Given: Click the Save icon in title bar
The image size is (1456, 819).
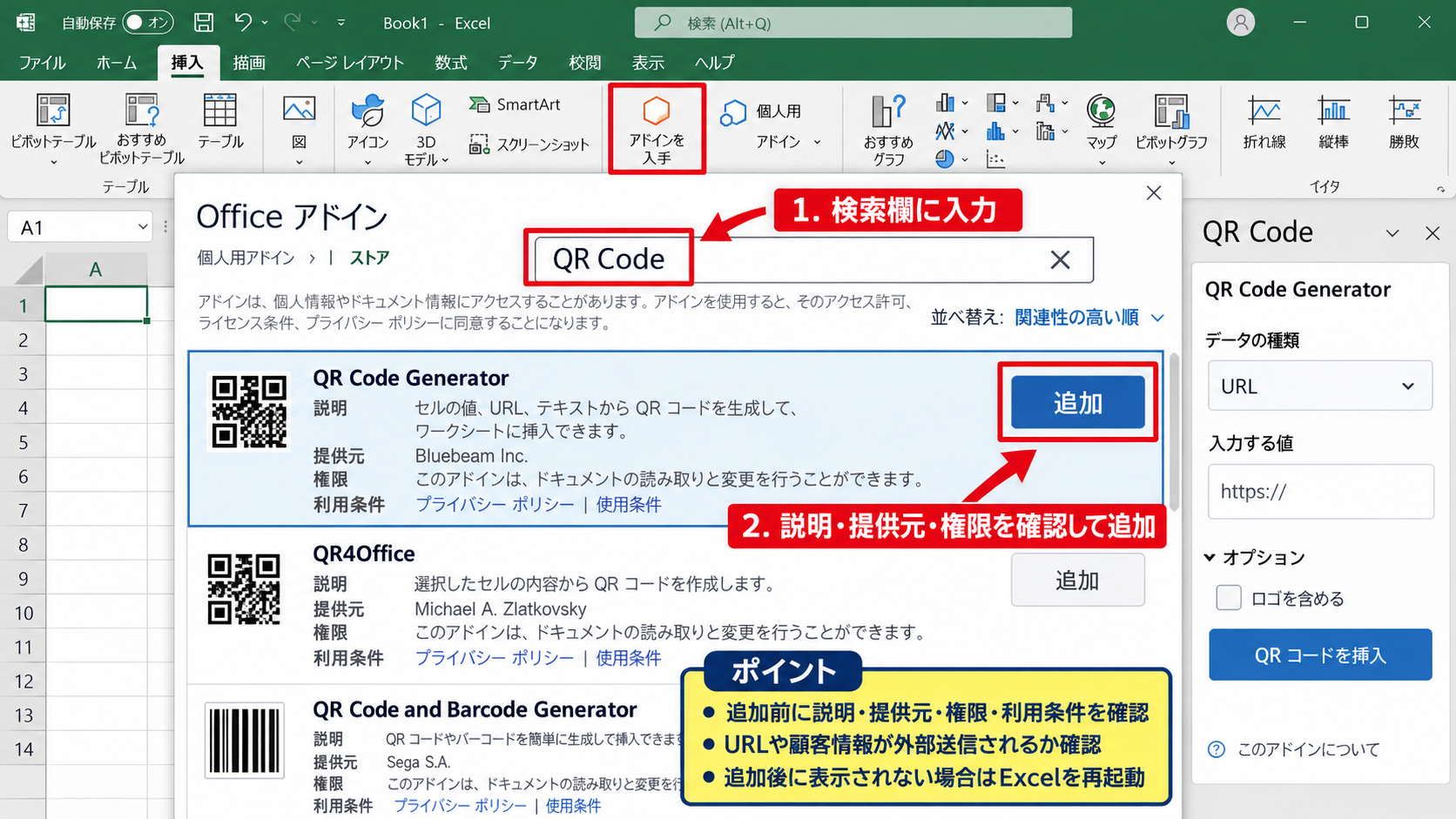Looking at the screenshot, I should (x=203, y=23).
